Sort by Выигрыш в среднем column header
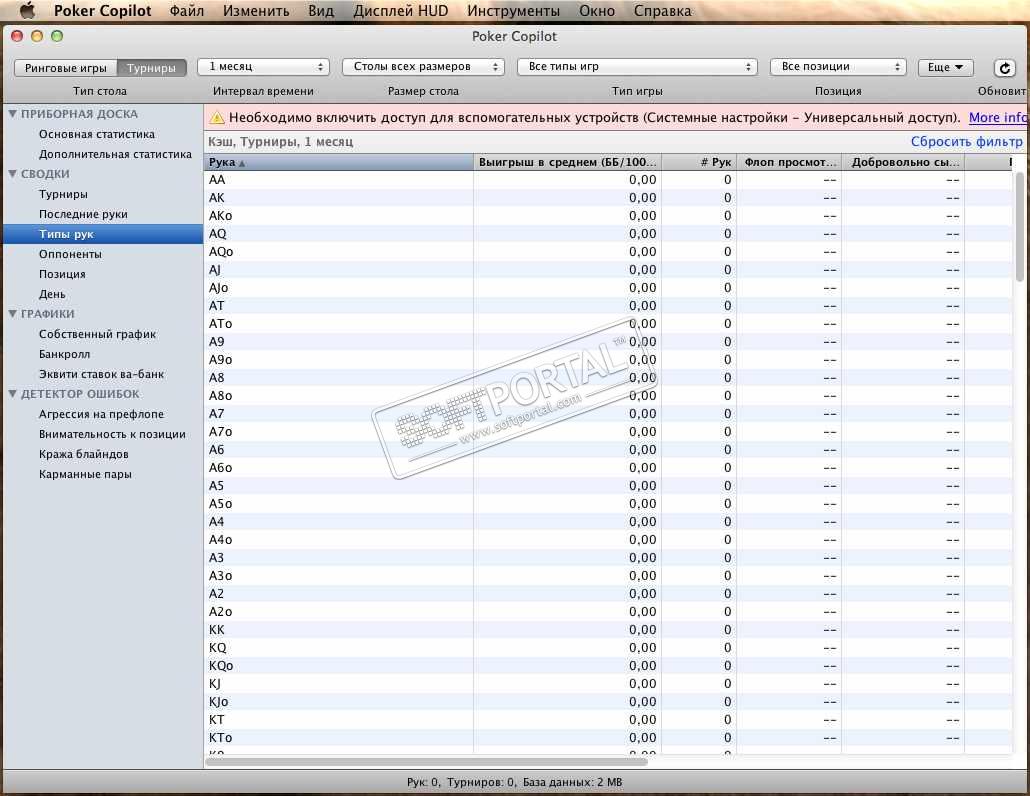This screenshot has width=1030, height=796. 568,162
